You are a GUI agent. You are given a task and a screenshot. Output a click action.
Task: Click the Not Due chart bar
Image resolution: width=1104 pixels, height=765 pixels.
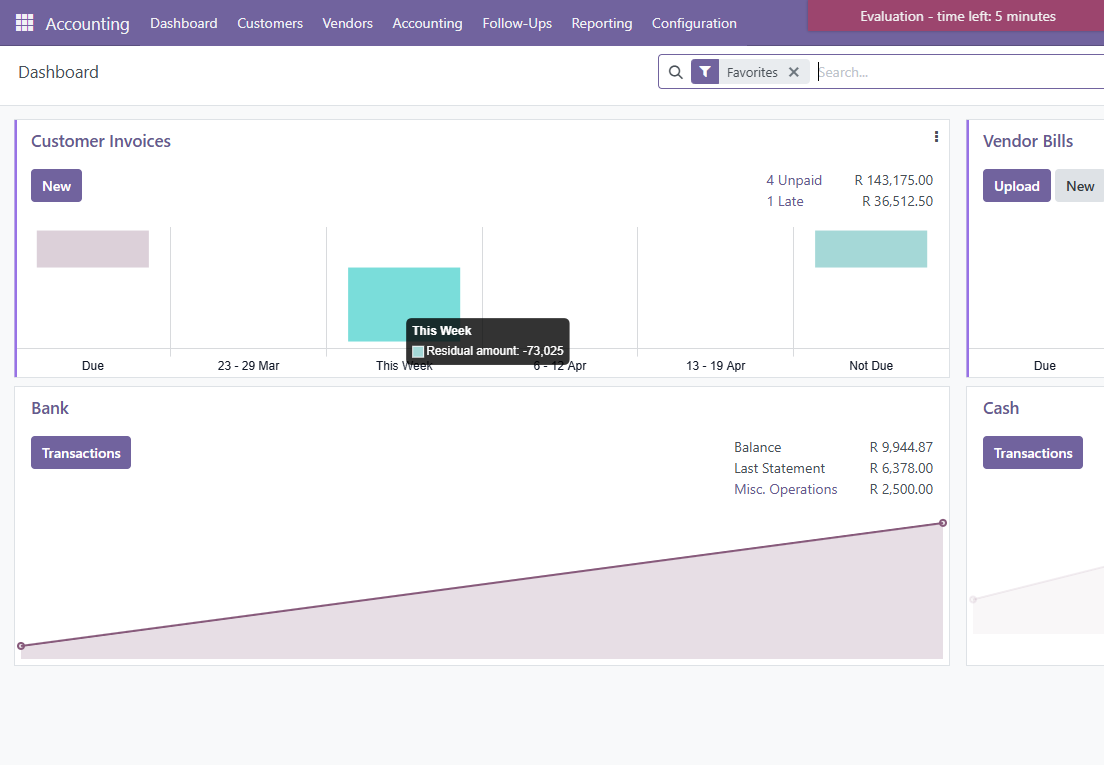coord(871,248)
